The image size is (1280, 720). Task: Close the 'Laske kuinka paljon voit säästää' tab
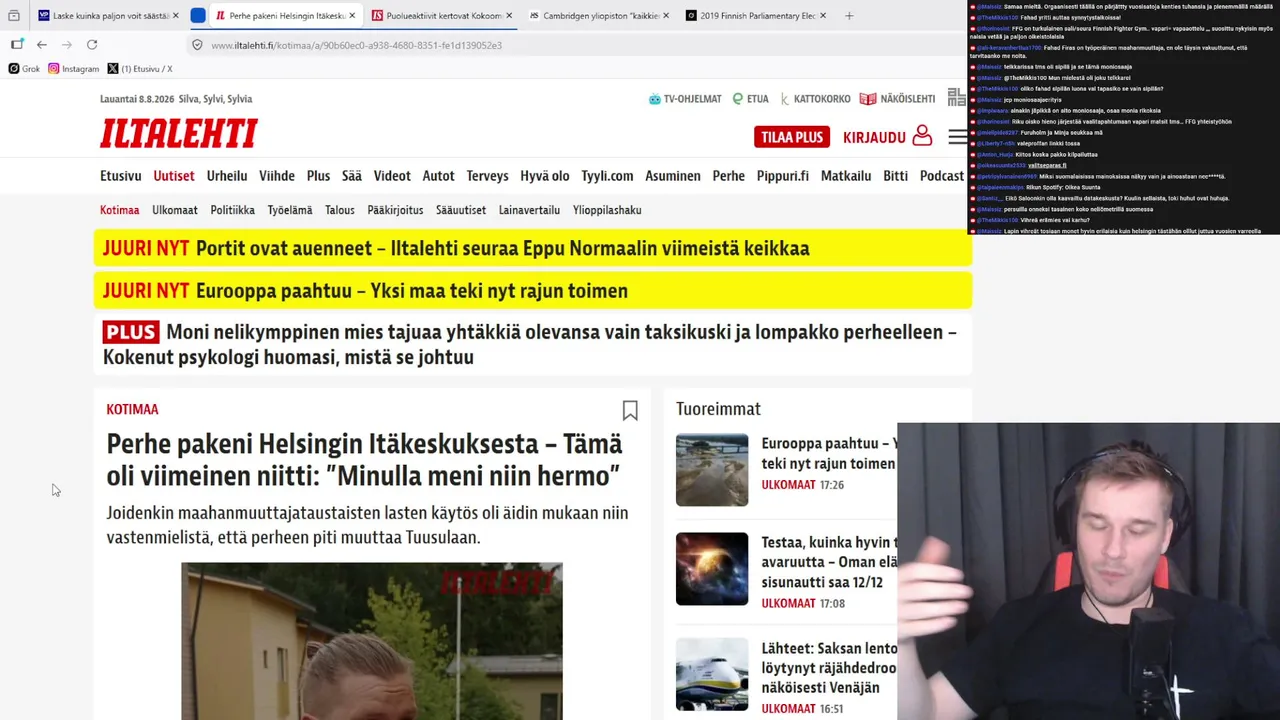tap(176, 16)
